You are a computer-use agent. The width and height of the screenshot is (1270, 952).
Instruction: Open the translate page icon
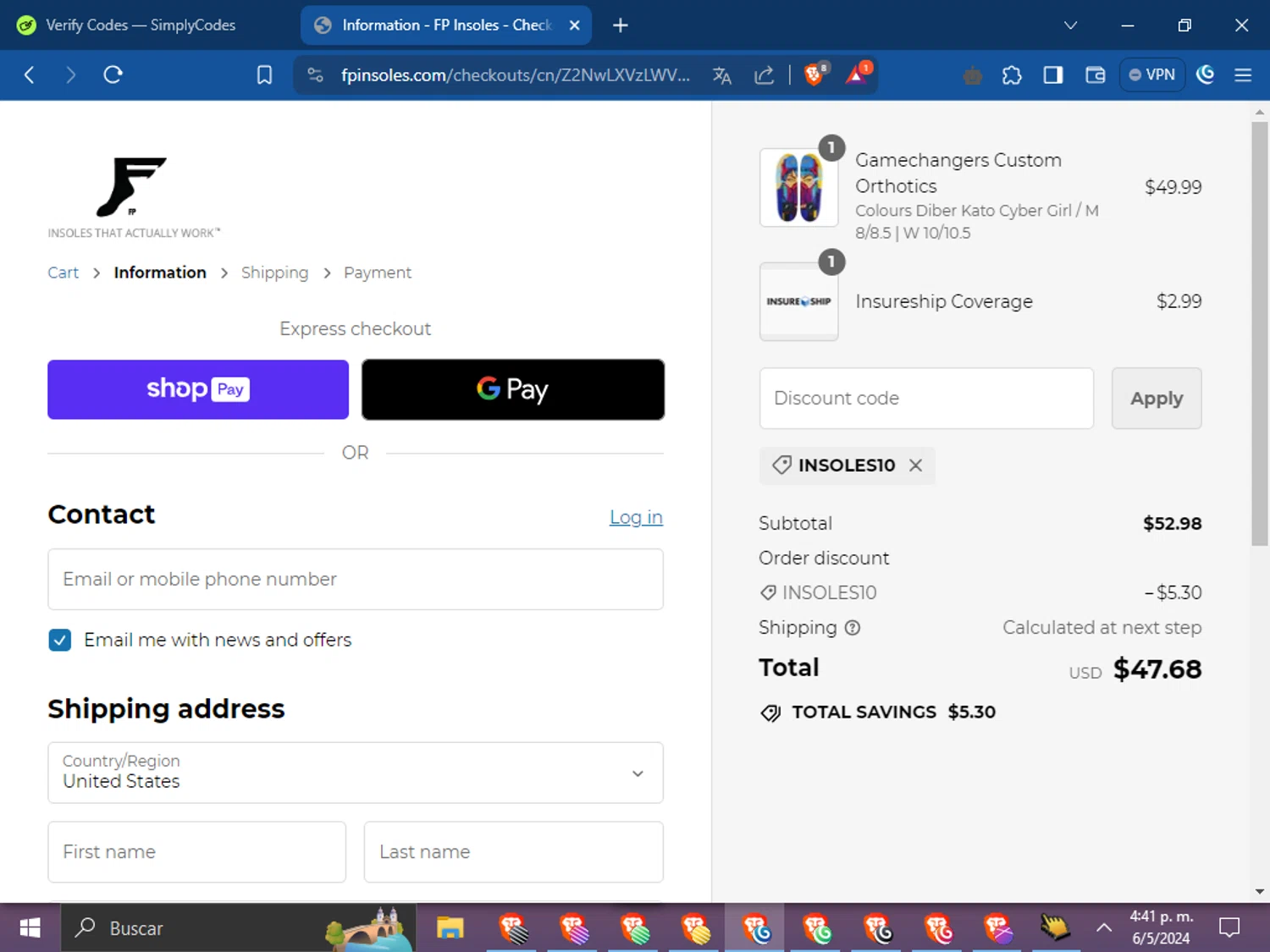pyautogui.click(x=722, y=75)
